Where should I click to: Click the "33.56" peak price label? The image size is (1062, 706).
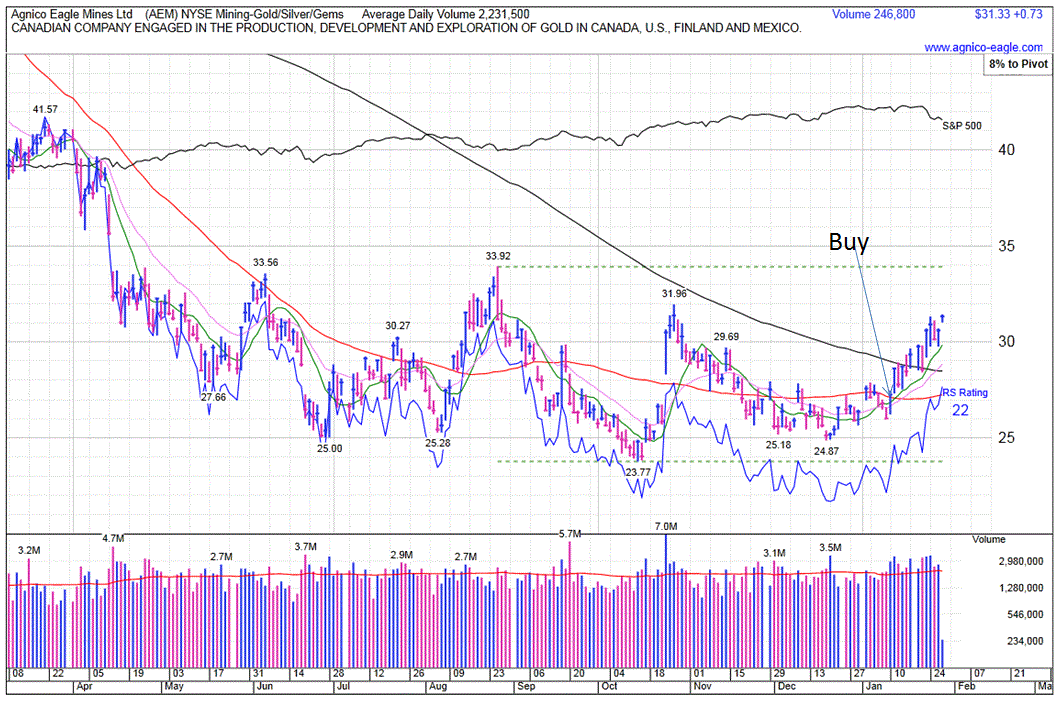pyautogui.click(x=266, y=263)
